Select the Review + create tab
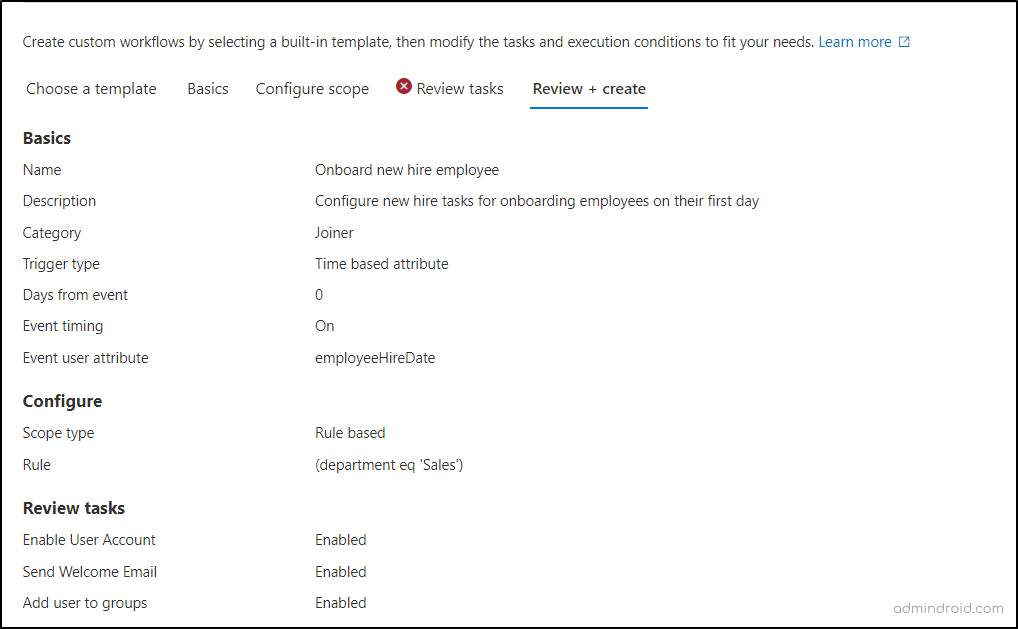1018x629 pixels. coord(589,89)
